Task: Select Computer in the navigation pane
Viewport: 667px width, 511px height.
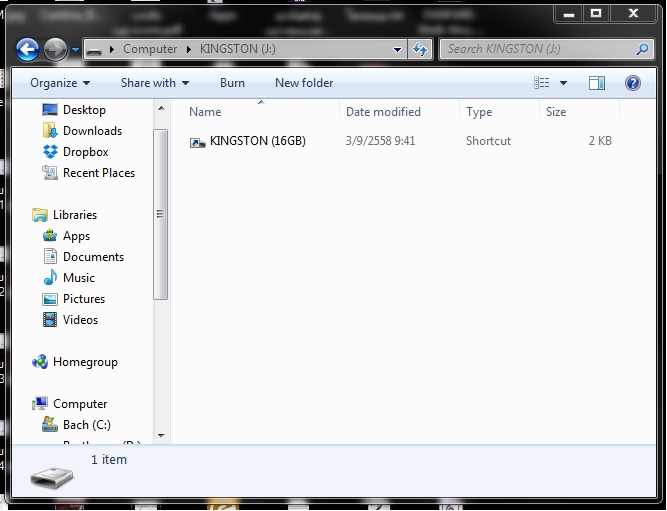Action: pyautogui.click(x=80, y=404)
